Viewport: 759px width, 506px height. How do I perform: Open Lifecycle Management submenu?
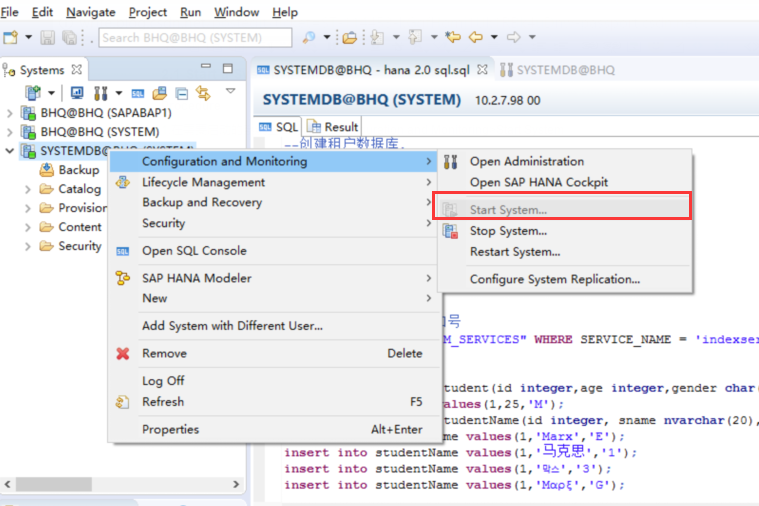[x=273, y=182]
